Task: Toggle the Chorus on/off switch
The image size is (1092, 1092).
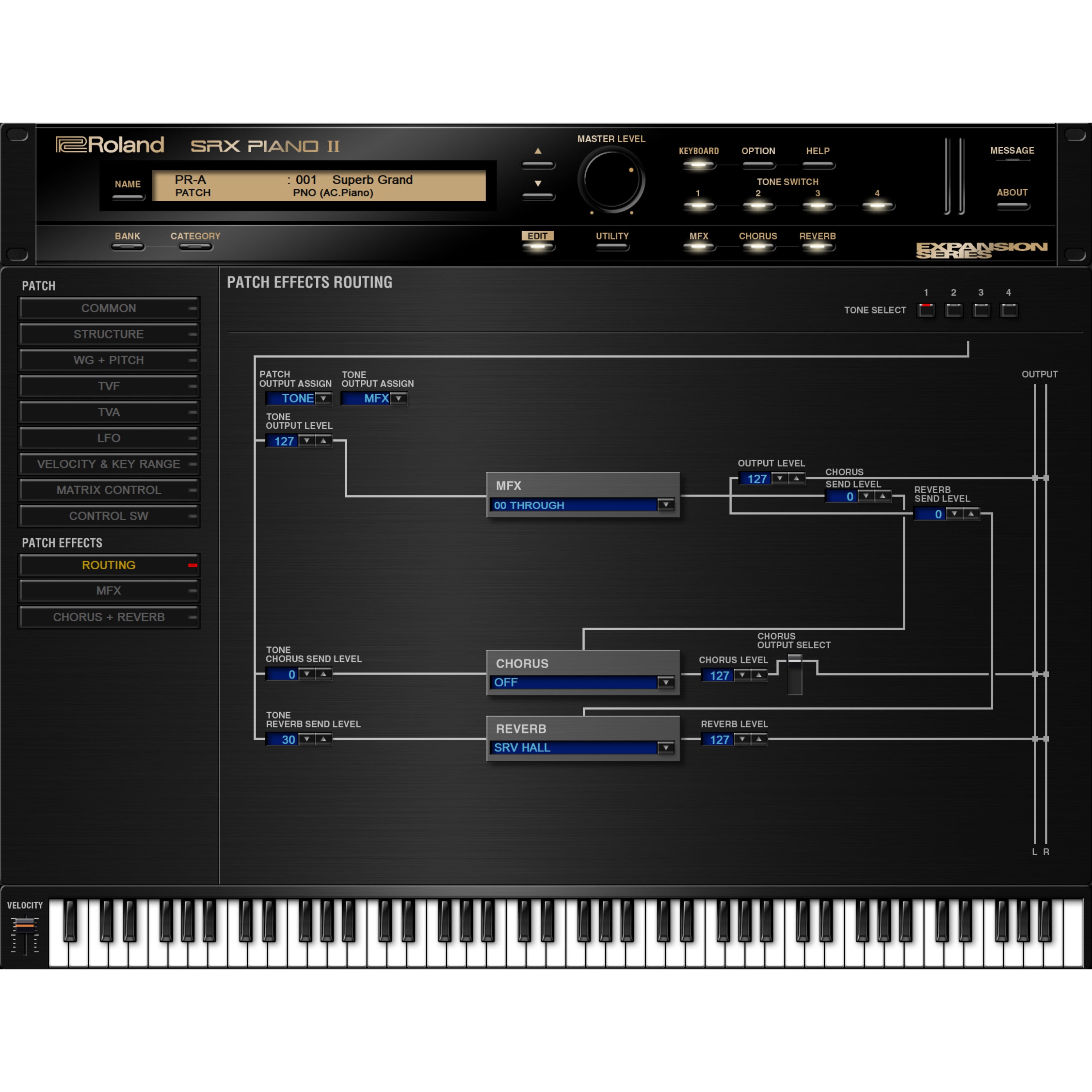Action: 758,247
